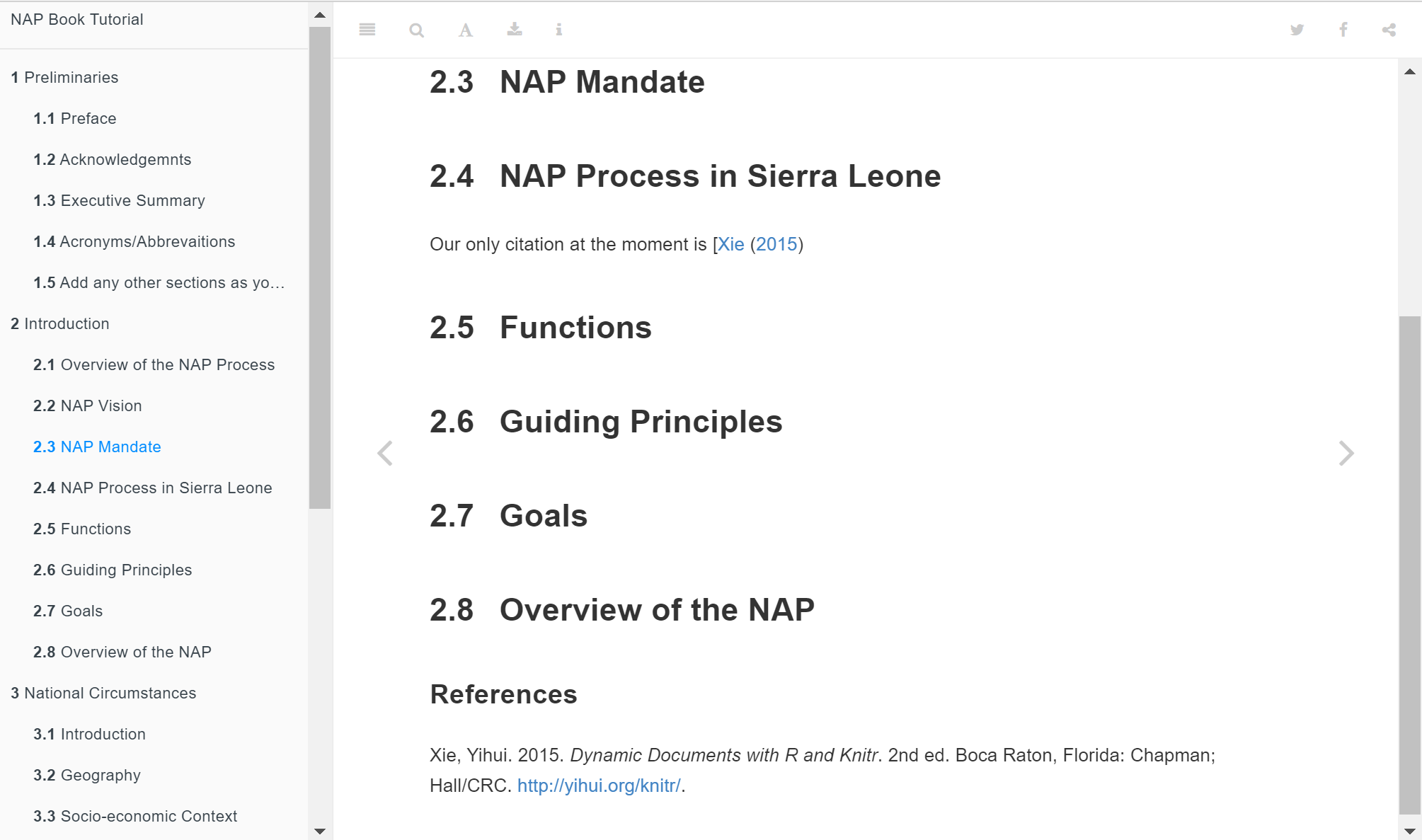Screen dimensions: 1422x840
Task: Click the NAP Book Tutorial title
Action: coord(77,19)
